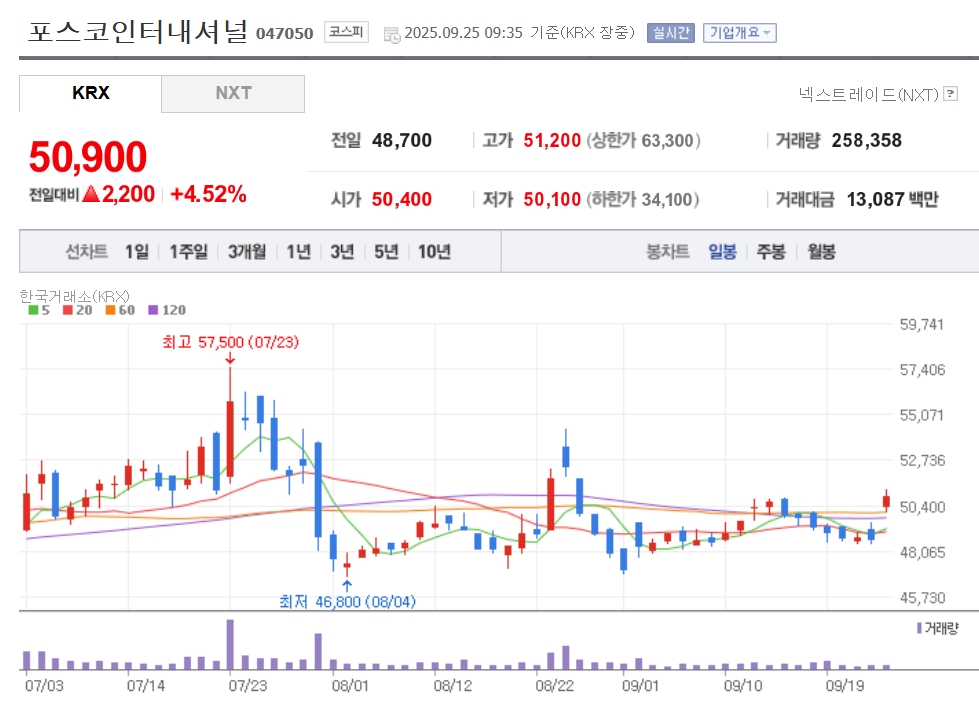Select the 5년 line chart period
979x702 pixels.
[386, 252]
